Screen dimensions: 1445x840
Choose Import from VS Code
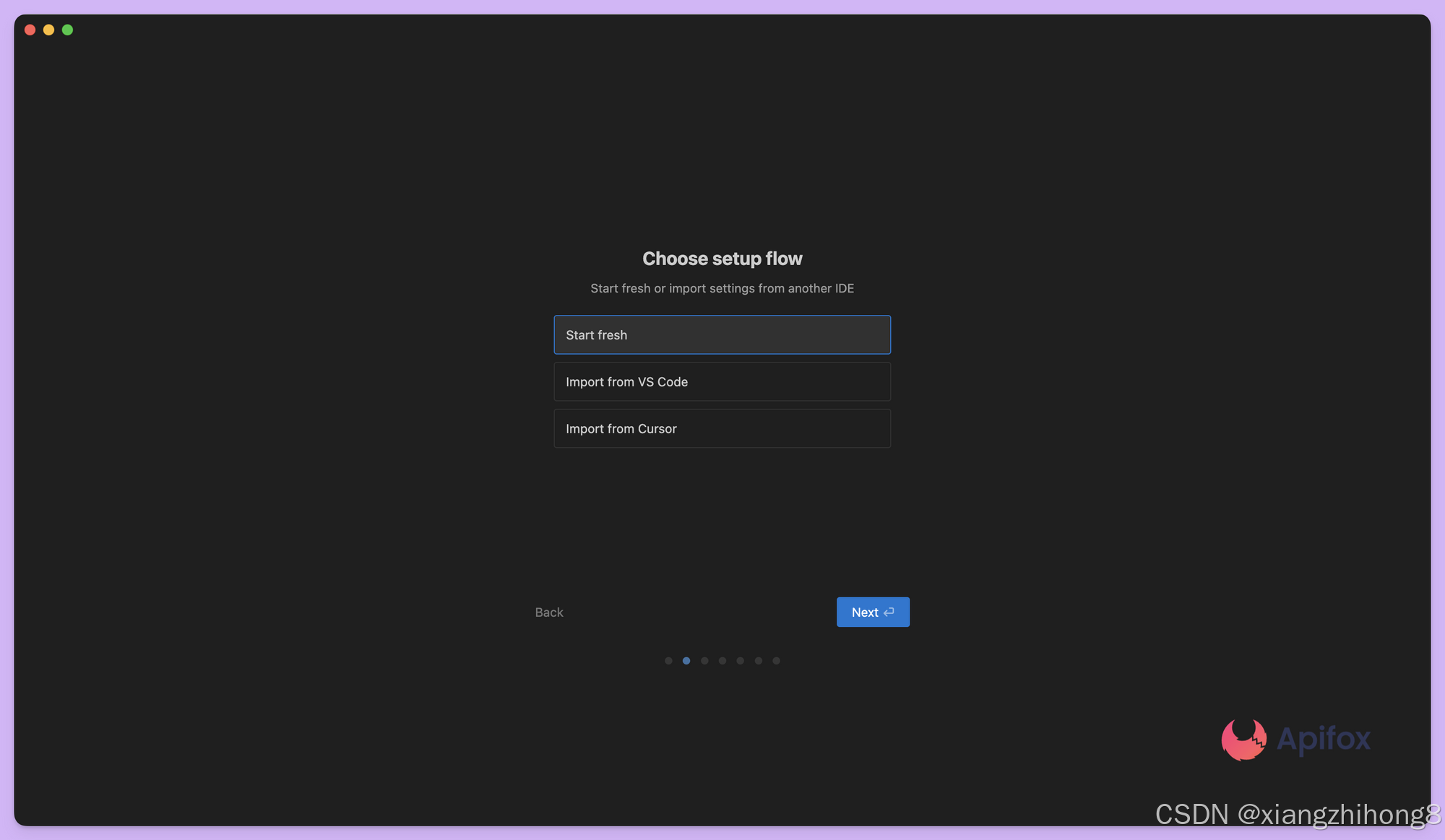(722, 381)
